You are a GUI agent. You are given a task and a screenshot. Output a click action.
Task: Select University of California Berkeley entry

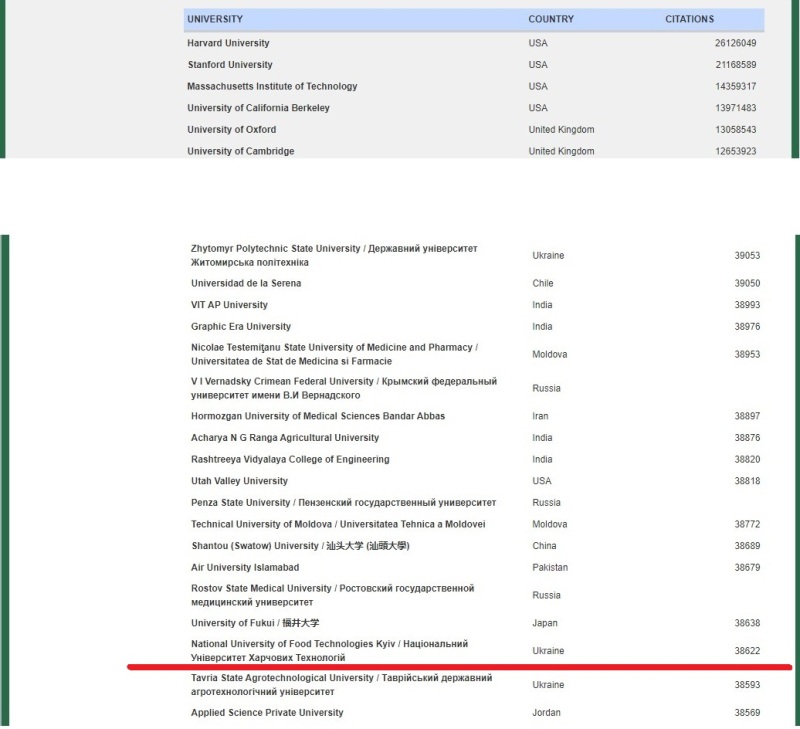point(258,108)
